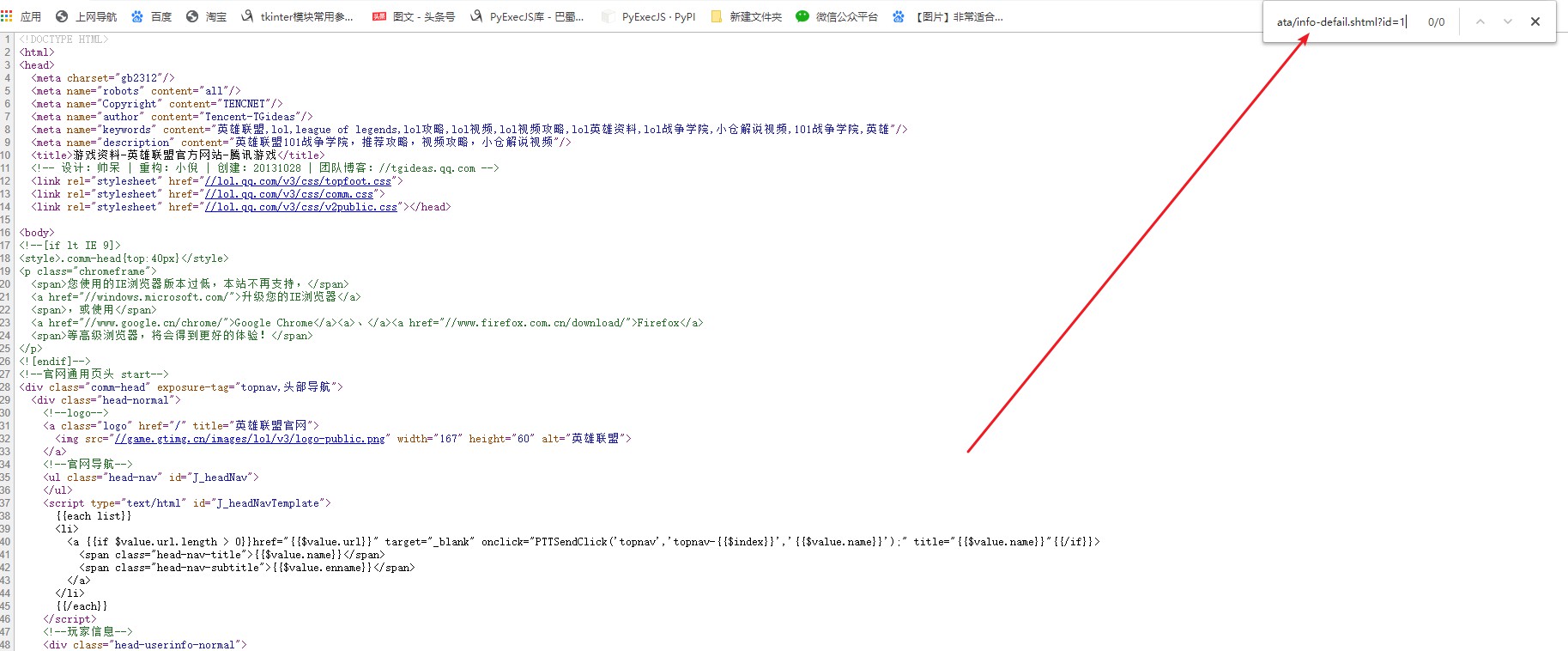Click the <title>游戏资料-英雄联盟官方网站 line
The width and height of the screenshot is (1568, 651).
(x=178, y=155)
